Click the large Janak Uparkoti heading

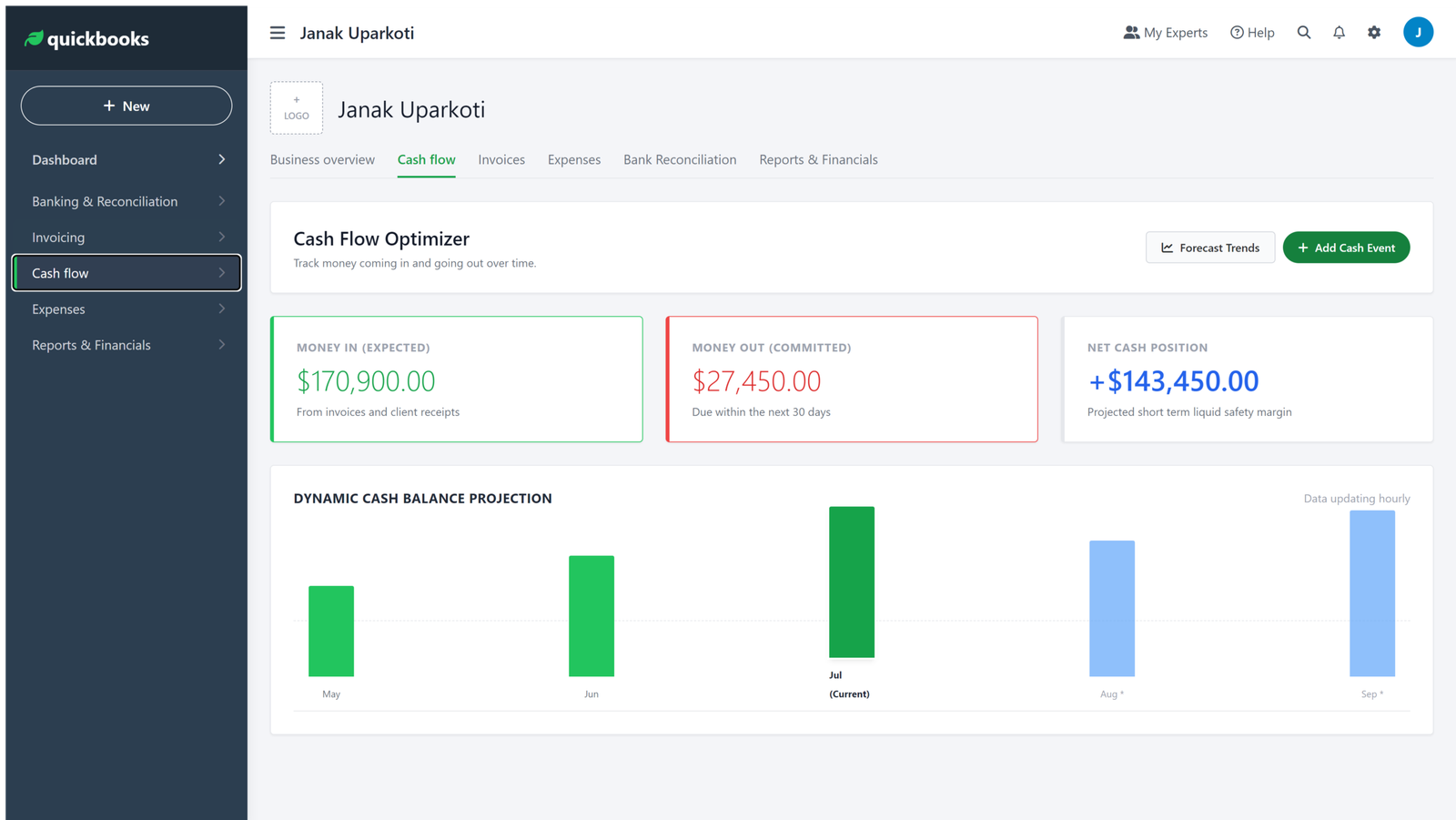pyautogui.click(x=411, y=109)
